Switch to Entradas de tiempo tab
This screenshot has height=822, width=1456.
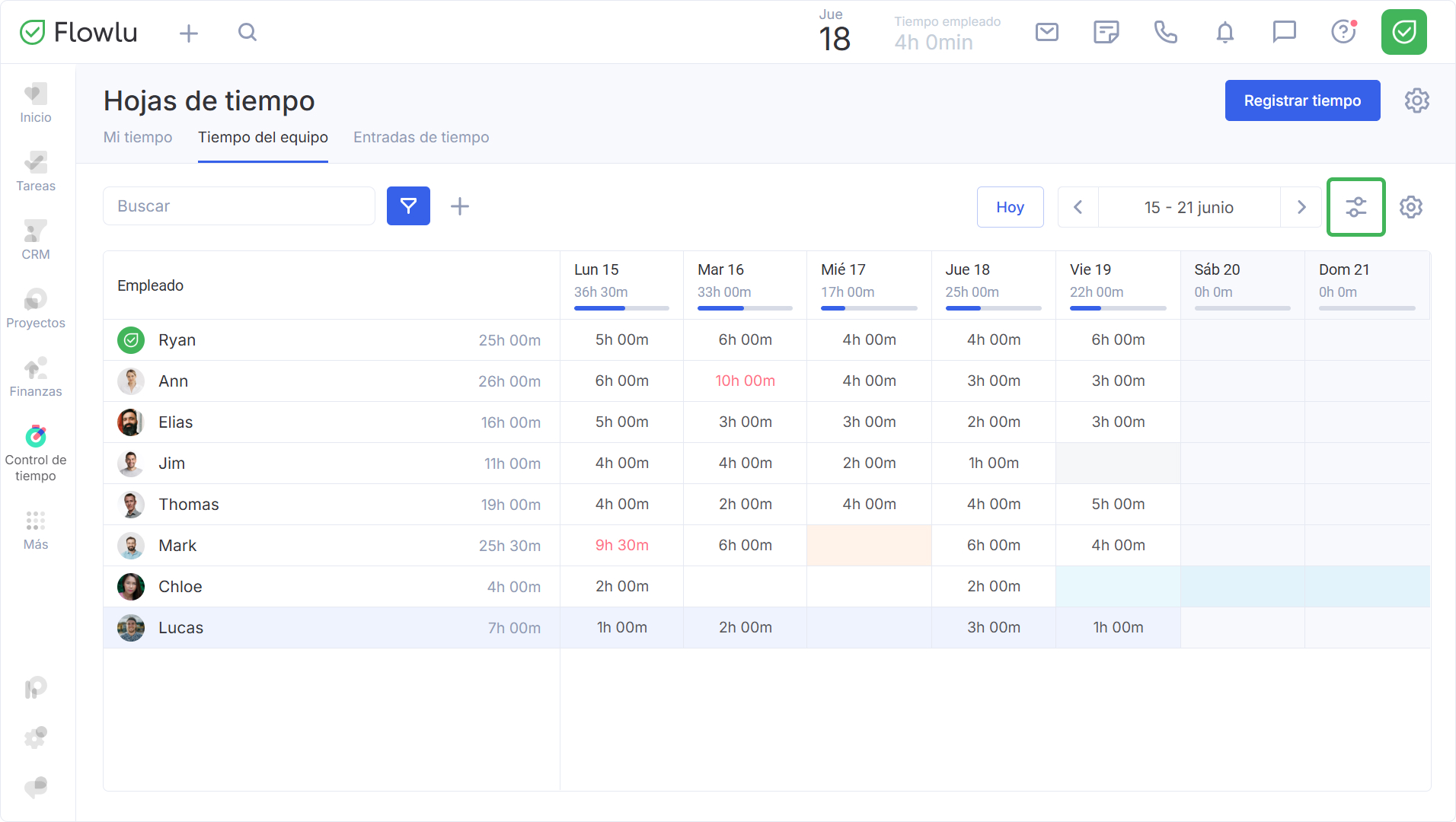[421, 137]
